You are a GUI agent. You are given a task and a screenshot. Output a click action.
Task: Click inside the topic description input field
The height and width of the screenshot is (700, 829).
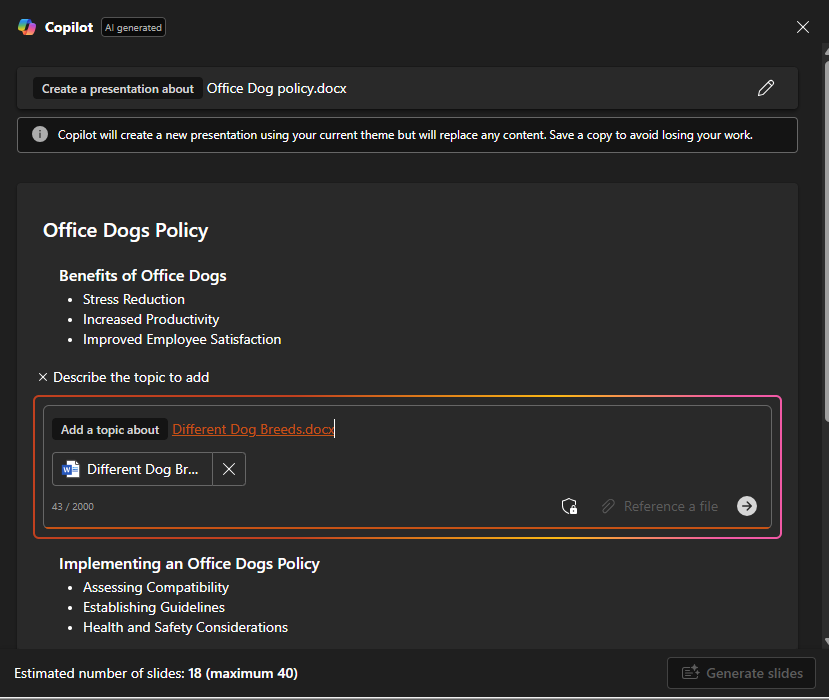[x=550, y=430]
